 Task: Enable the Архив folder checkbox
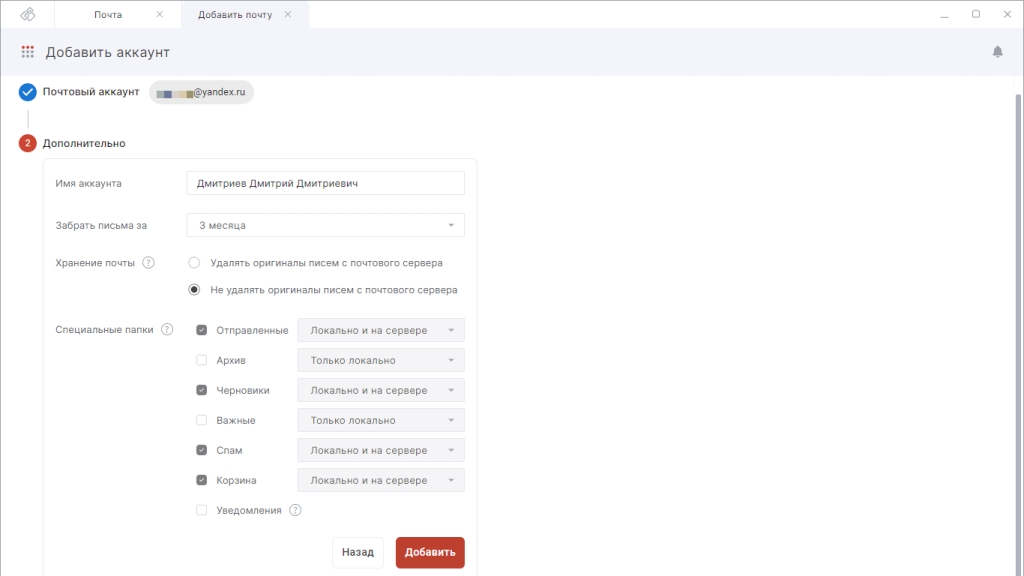tap(202, 360)
